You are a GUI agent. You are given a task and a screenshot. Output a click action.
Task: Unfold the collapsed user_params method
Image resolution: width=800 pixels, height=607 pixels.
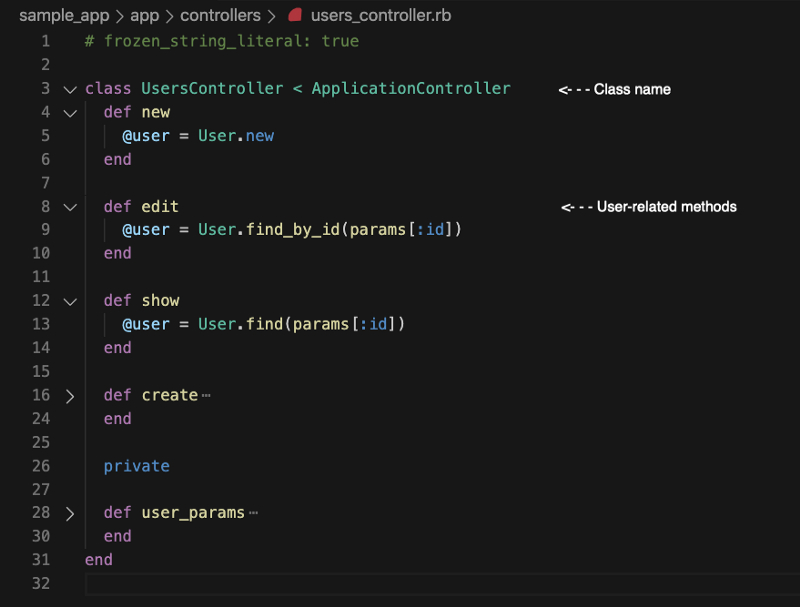click(69, 513)
